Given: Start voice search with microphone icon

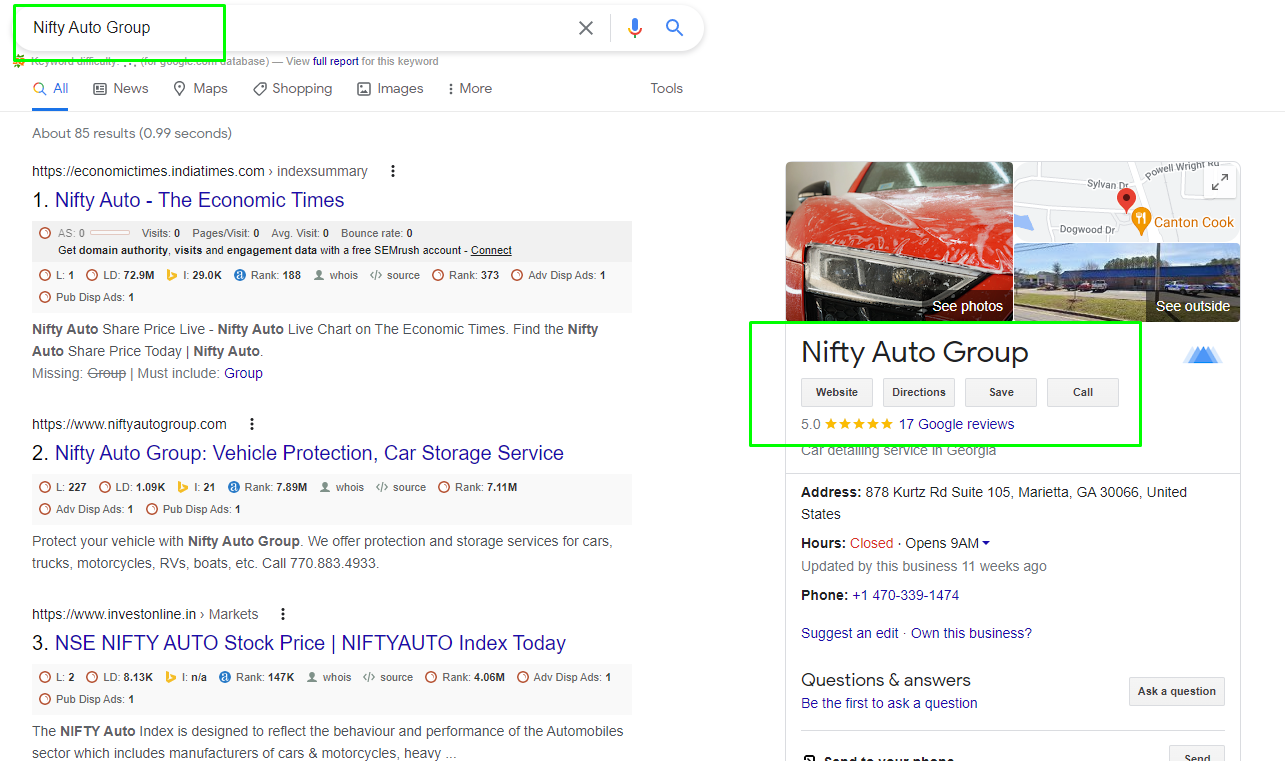Looking at the screenshot, I should 634,28.
